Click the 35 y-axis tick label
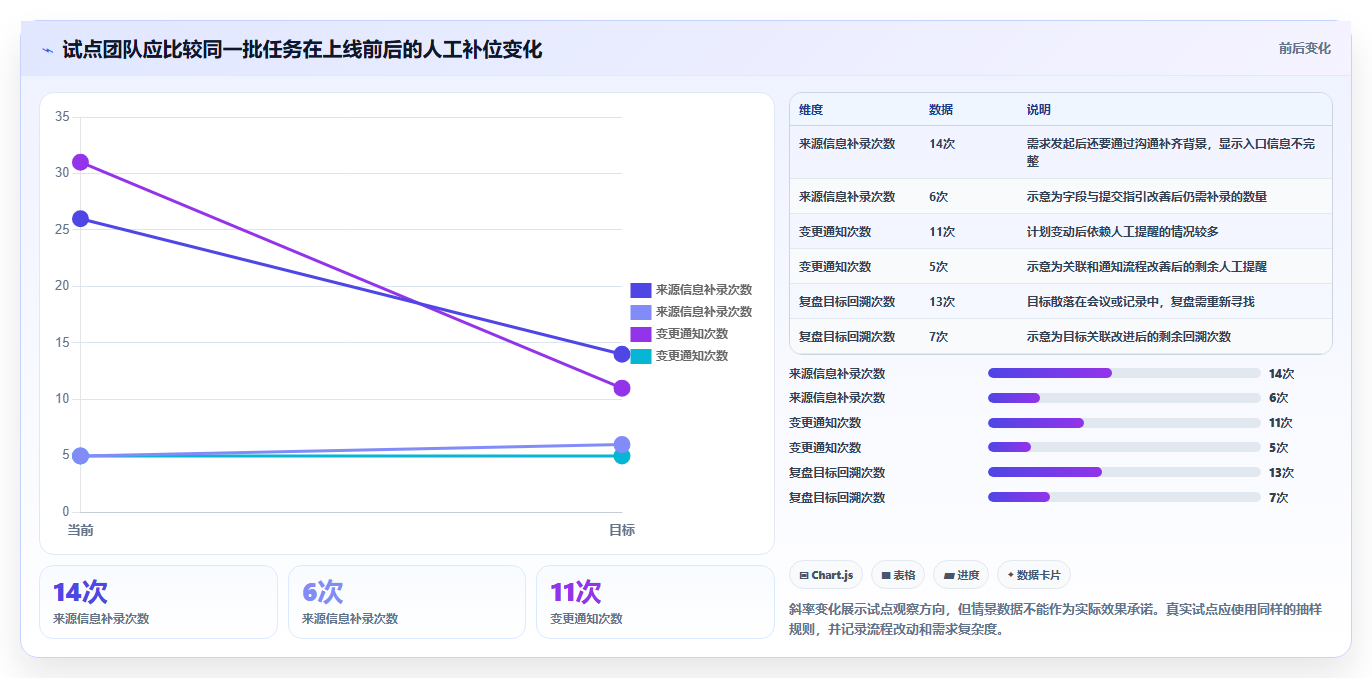The image size is (1372, 678). click(x=62, y=117)
